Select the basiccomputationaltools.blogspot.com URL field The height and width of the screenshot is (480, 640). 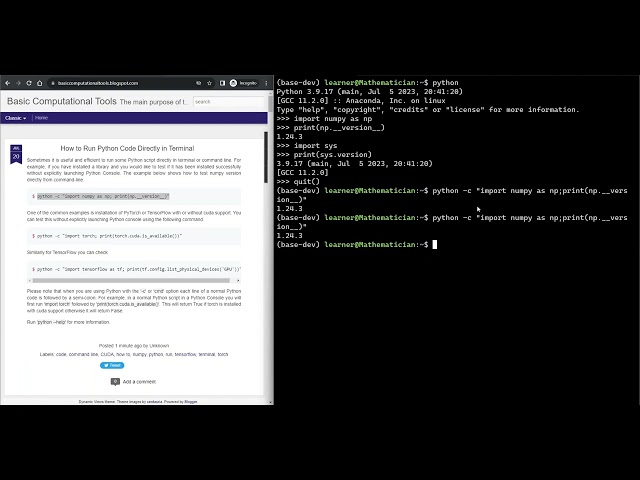click(98, 83)
